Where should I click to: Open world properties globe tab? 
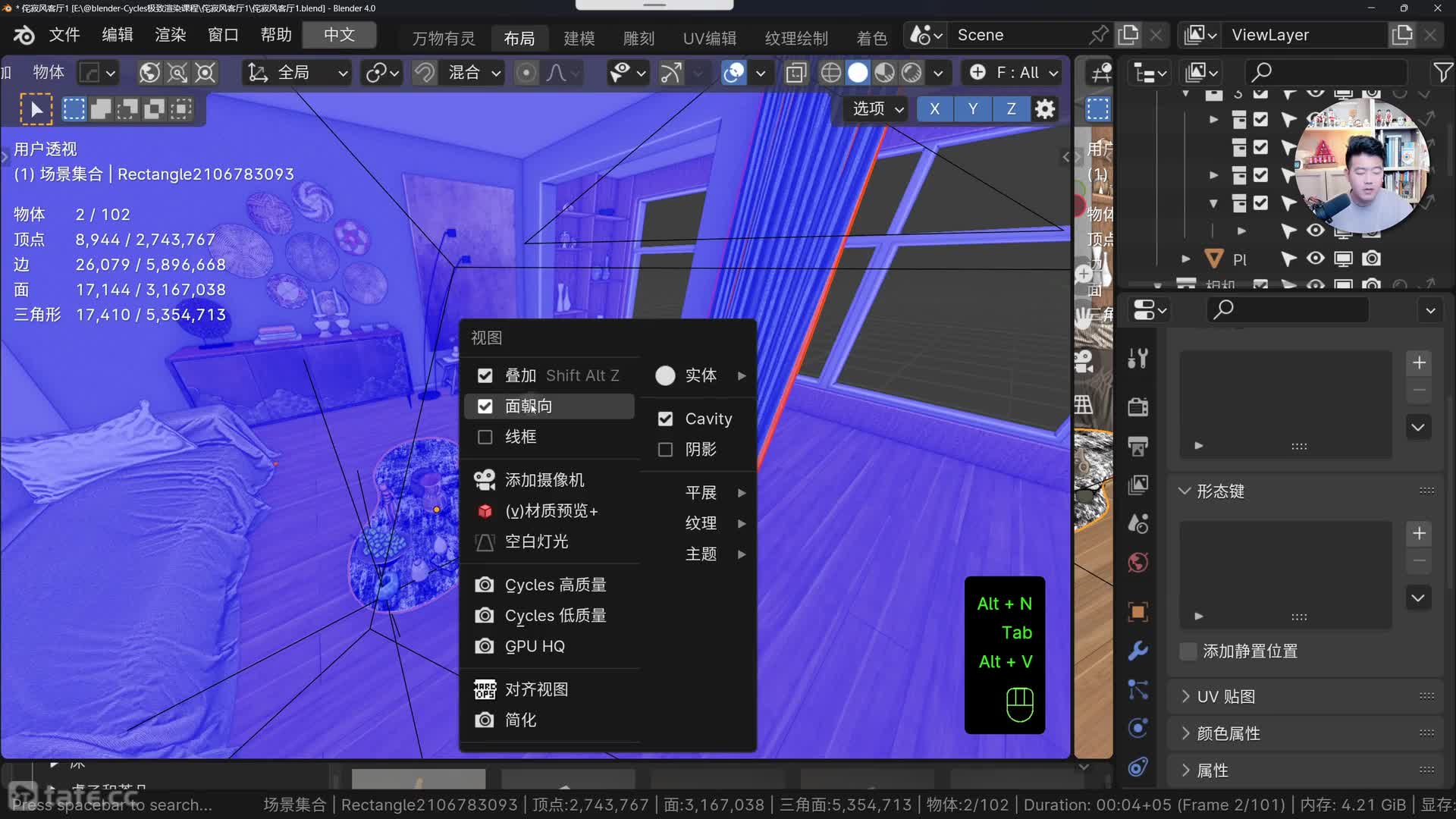click(x=1137, y=563)
